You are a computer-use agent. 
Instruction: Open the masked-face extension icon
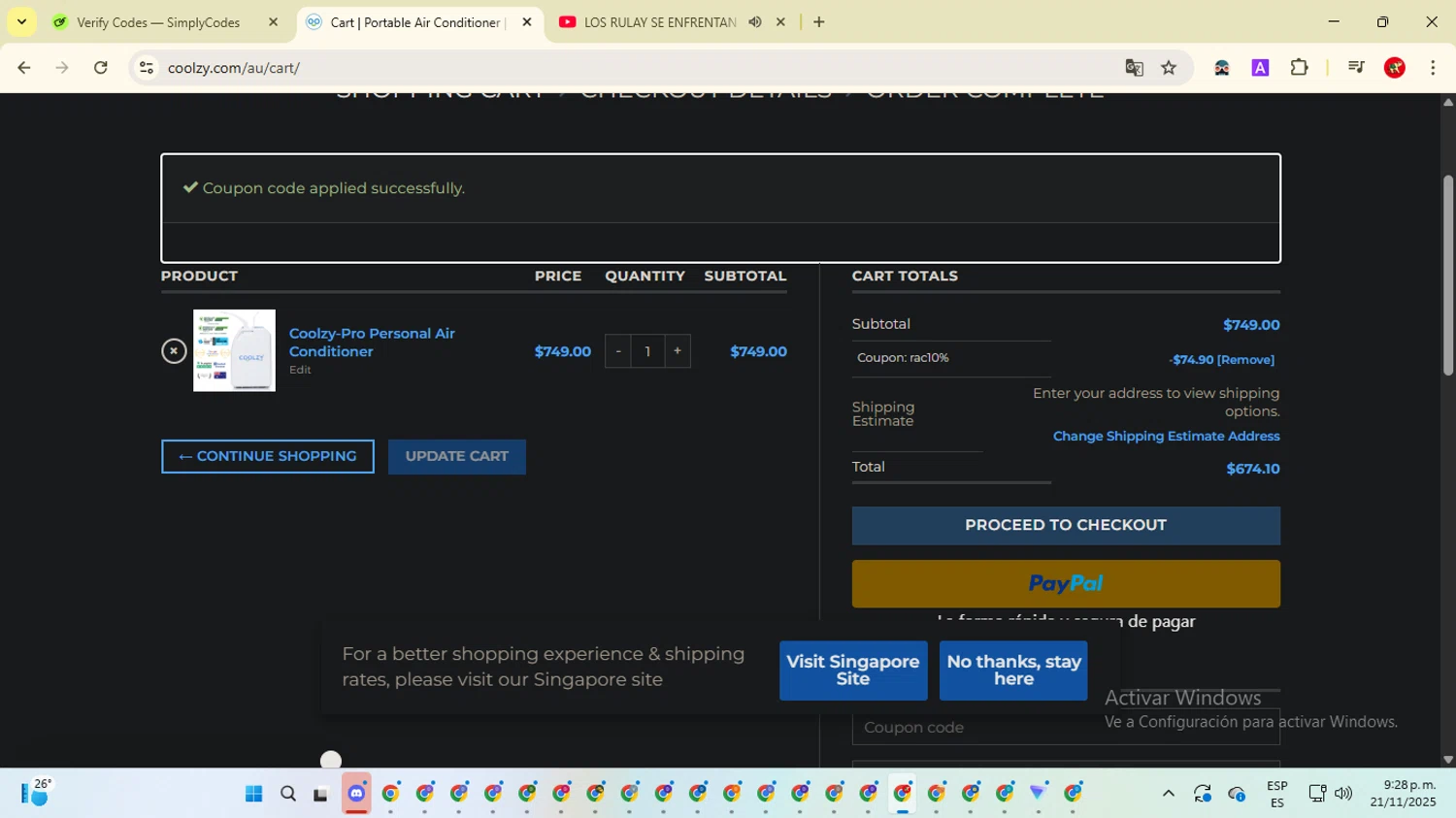pos(1222,68)
